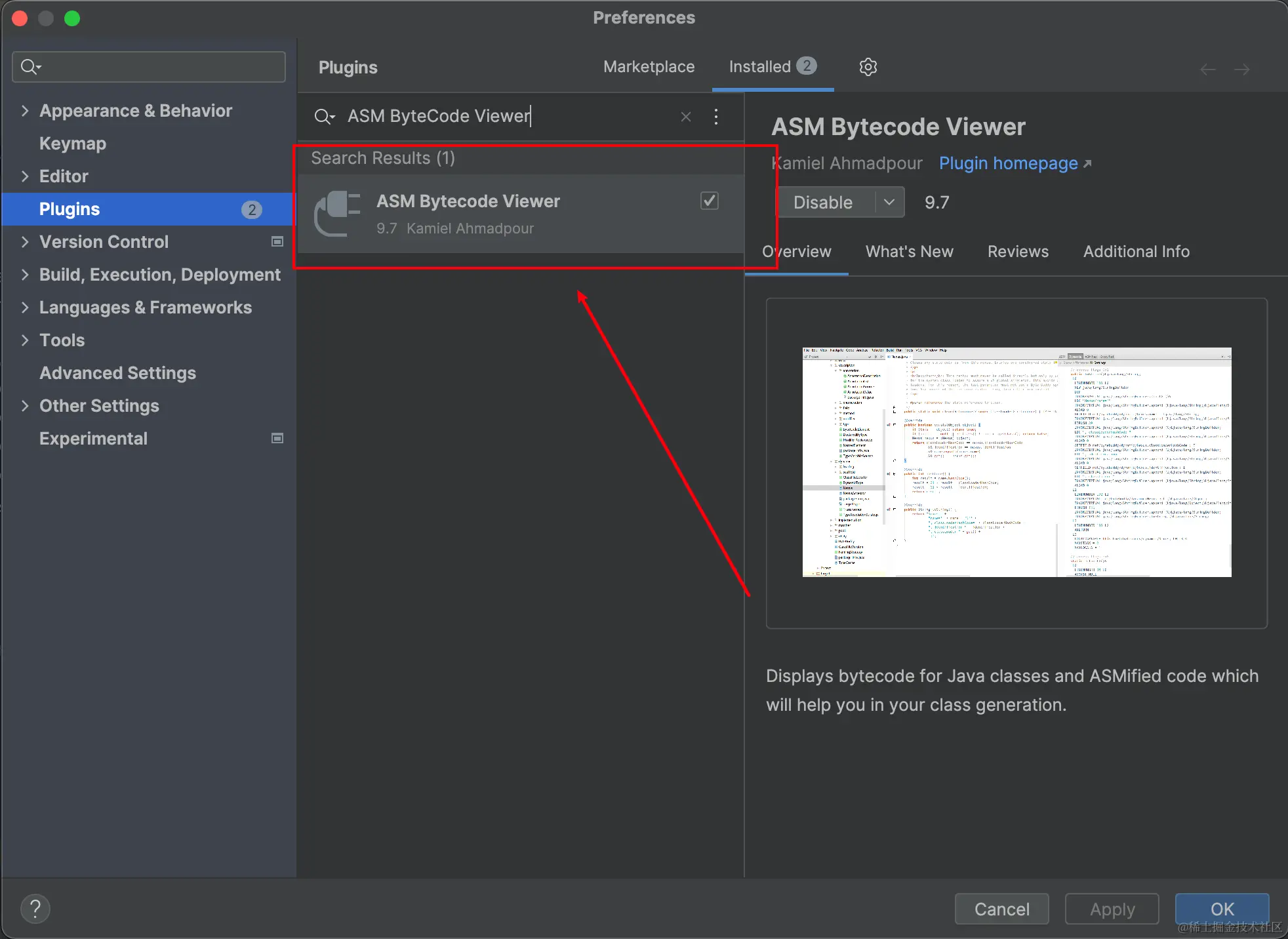Click the plugins settings gear icon
1288x939 pixels.
[868, 67]
